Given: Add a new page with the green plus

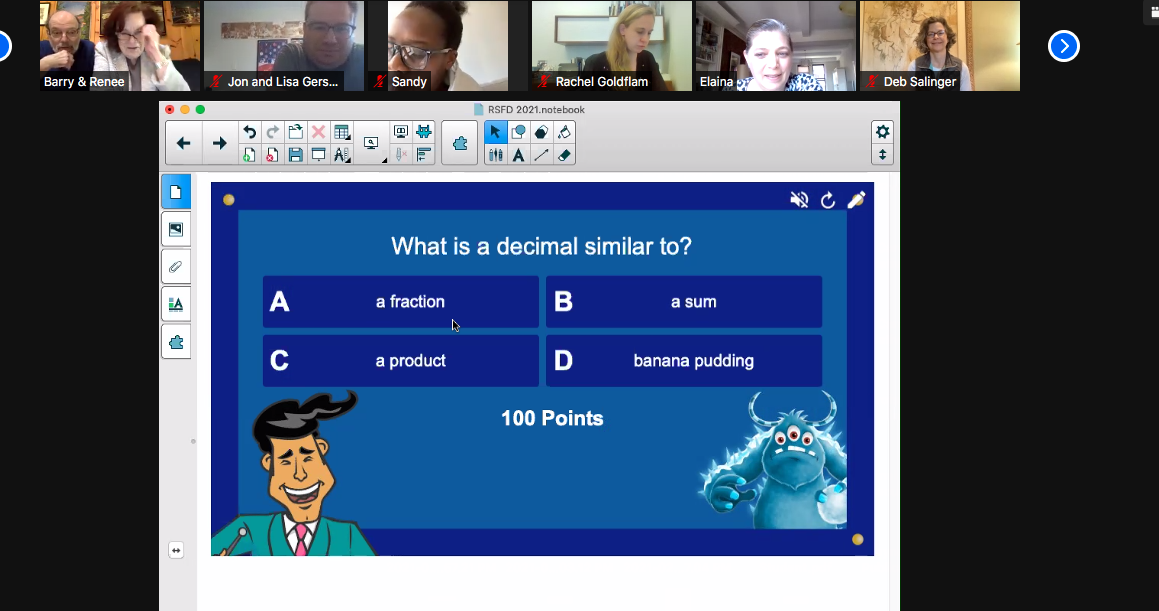Looking at the screenshot, I should [x=249, y=154].
